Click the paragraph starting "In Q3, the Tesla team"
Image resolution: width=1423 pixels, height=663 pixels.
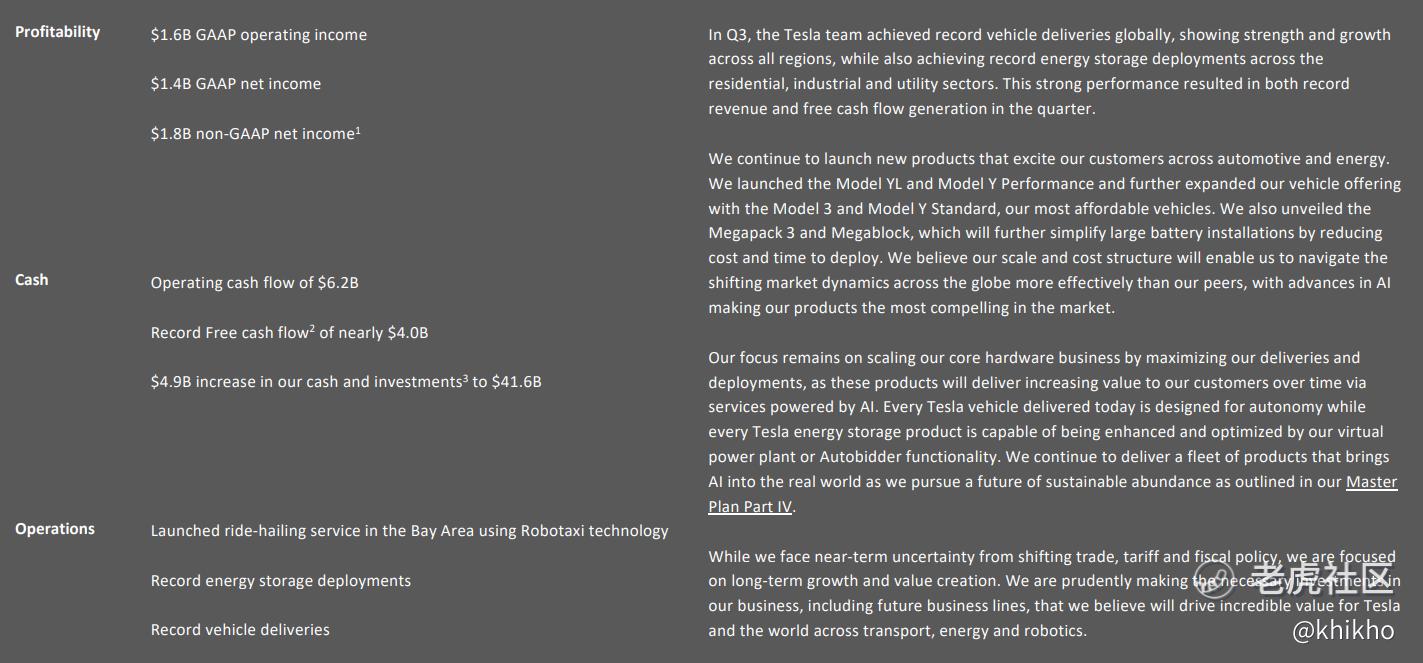pos(1049,72)
